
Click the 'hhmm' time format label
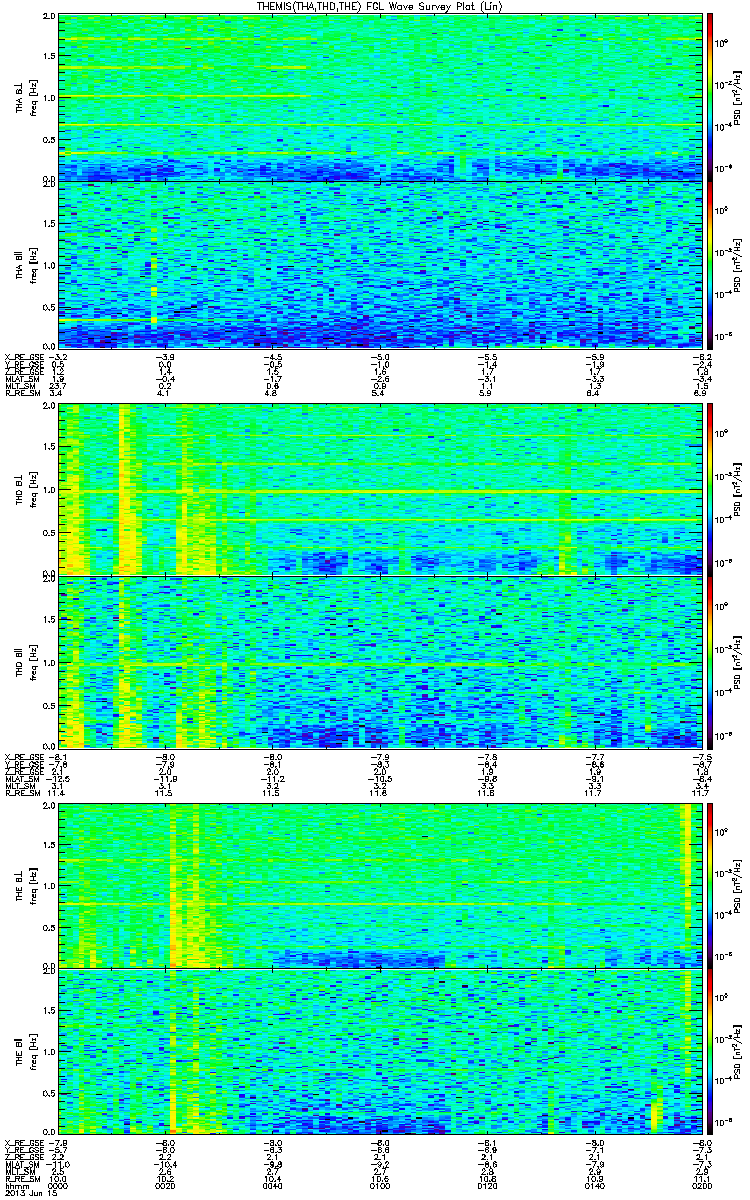[15, 1187]
